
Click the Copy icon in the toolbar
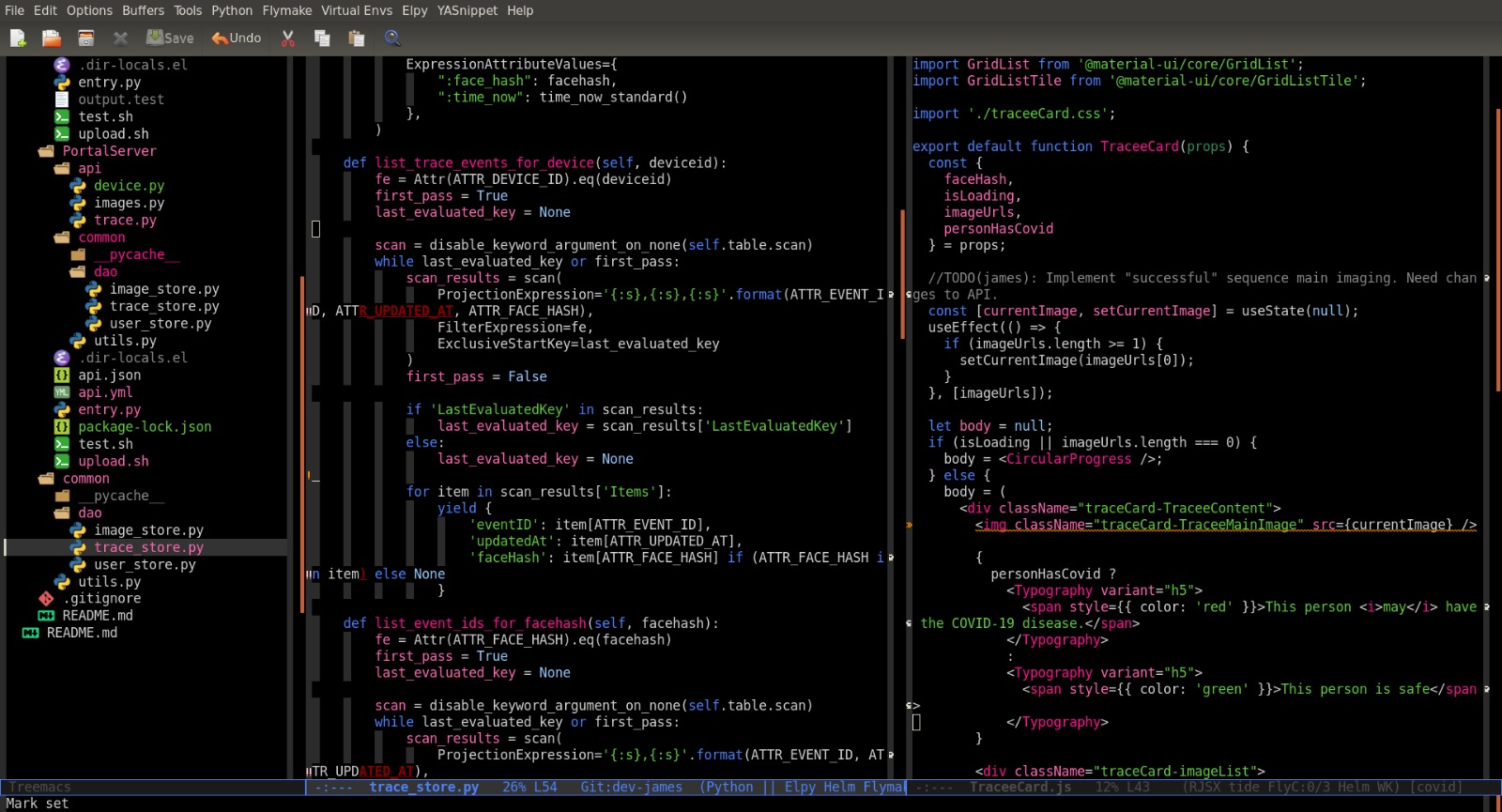[322, 38]
